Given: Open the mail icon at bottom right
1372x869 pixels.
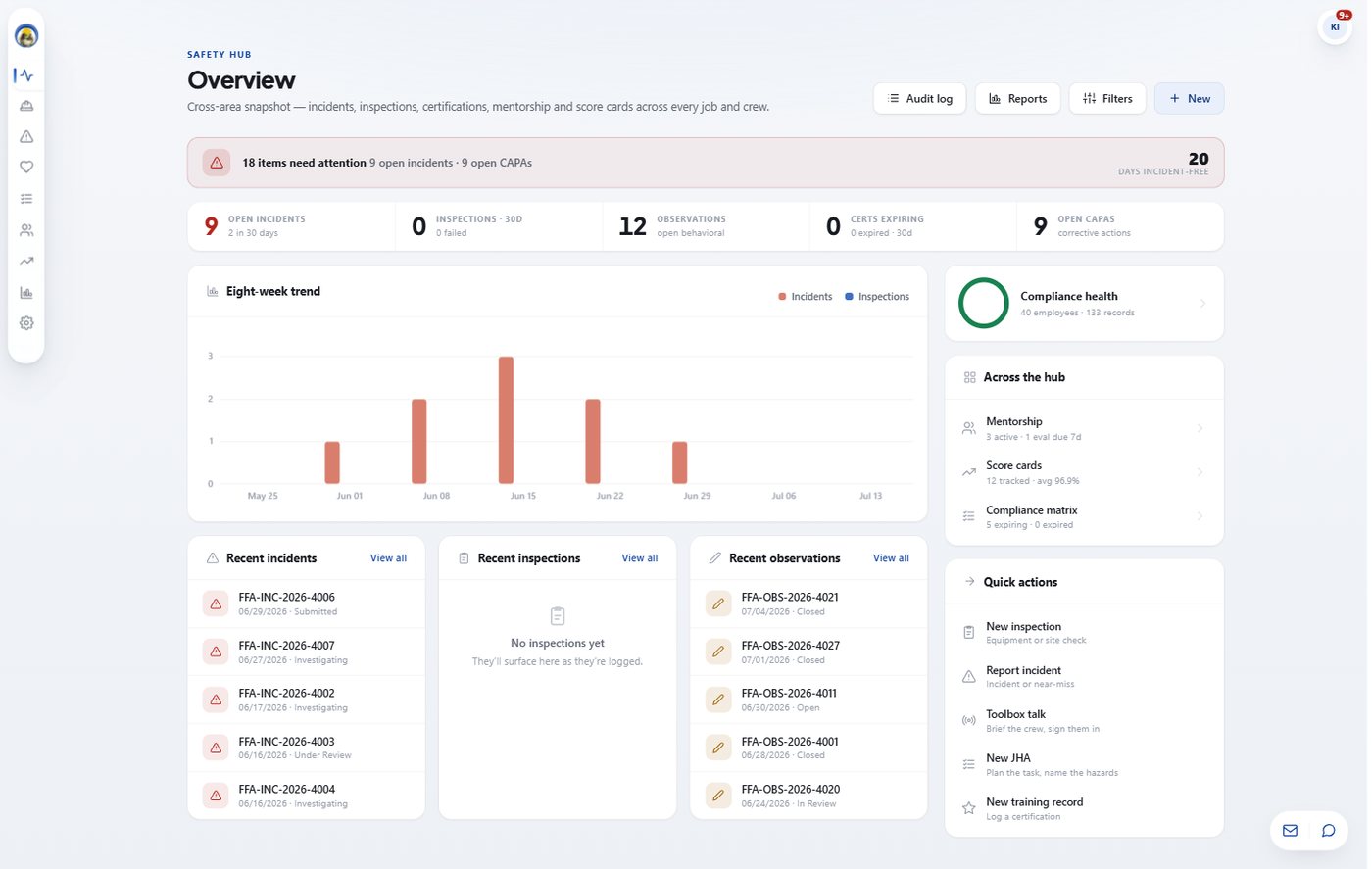Looking at the screenshot, I should point(1290,831).
